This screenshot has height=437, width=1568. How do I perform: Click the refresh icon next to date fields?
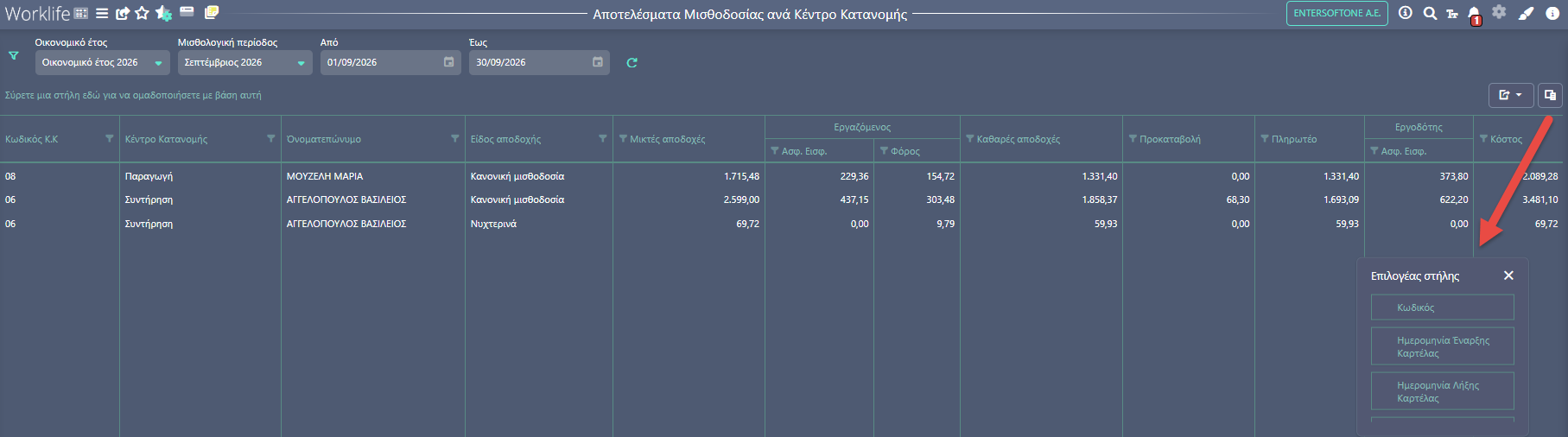click(632, 62)
